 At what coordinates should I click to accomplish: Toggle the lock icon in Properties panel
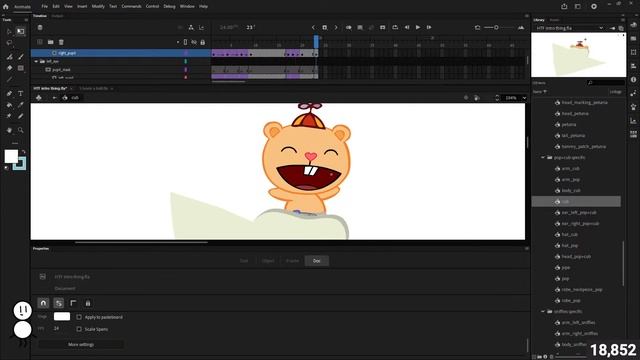click(x=88, y=303)
